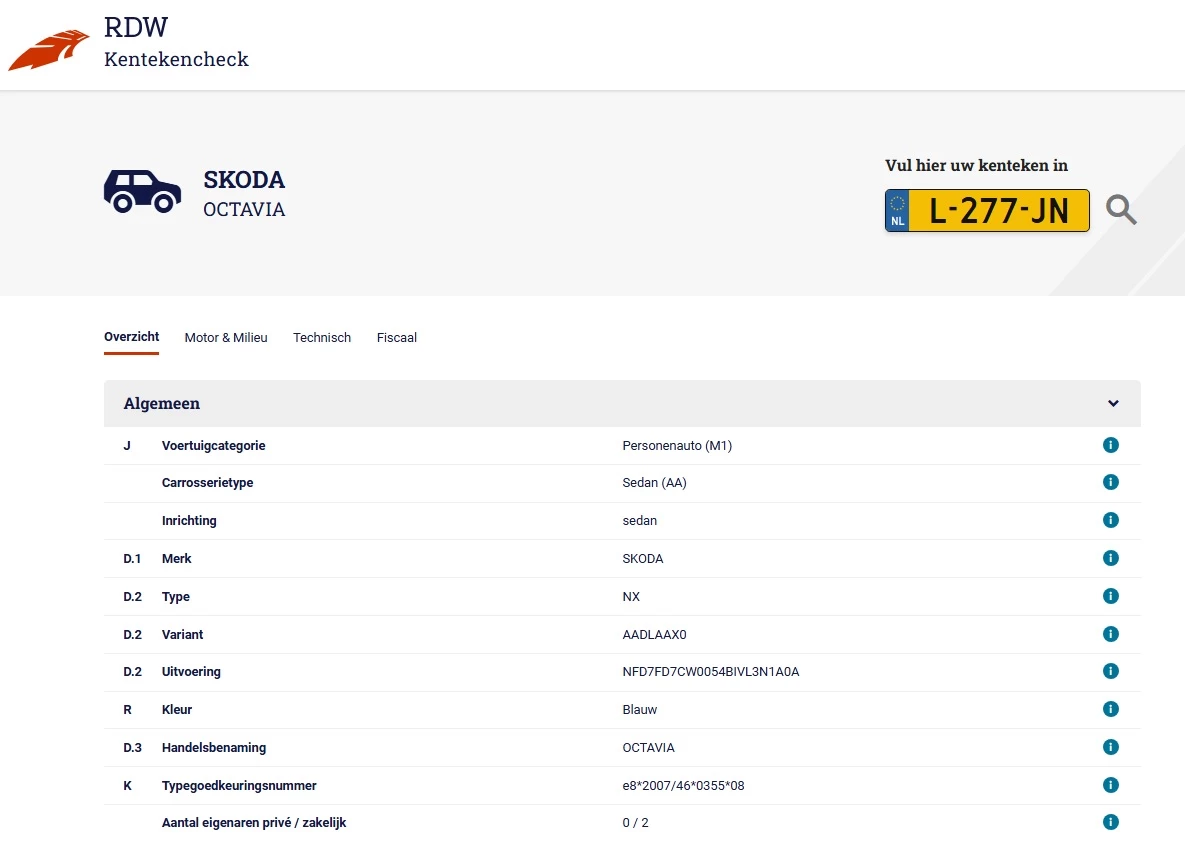The height and width of the screenshot is (845, 1185).
Task: Click Handelsbenaming info icon
Action: point(1110,747)
